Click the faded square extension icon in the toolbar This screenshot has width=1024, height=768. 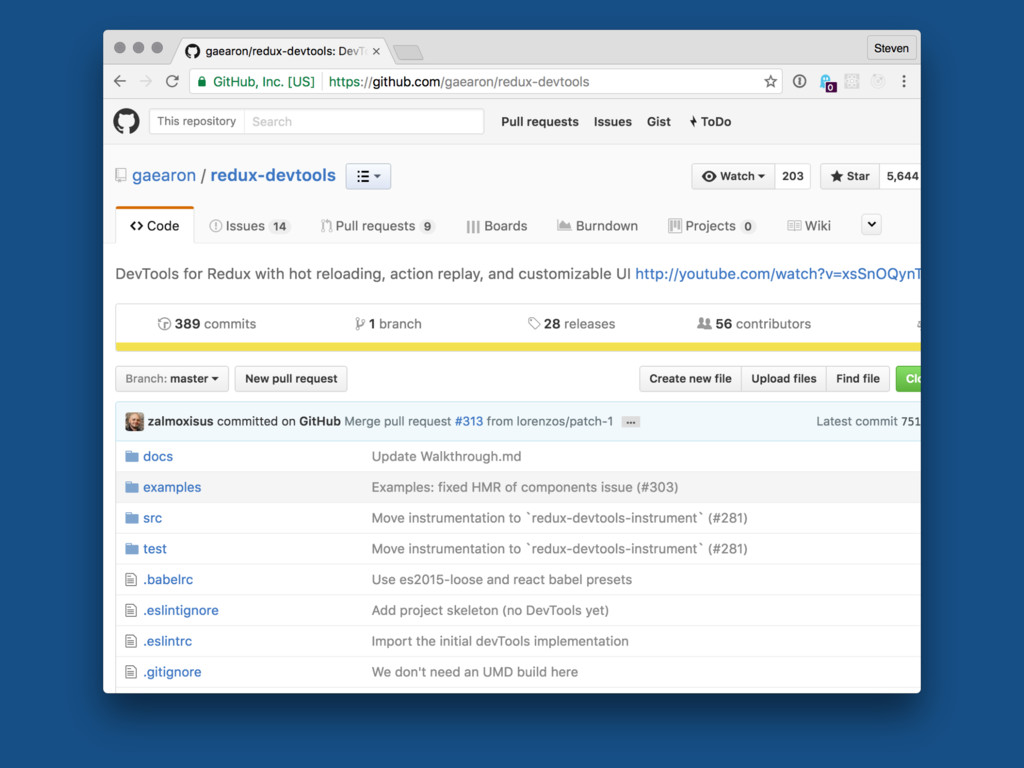click(x=852, y=82)
